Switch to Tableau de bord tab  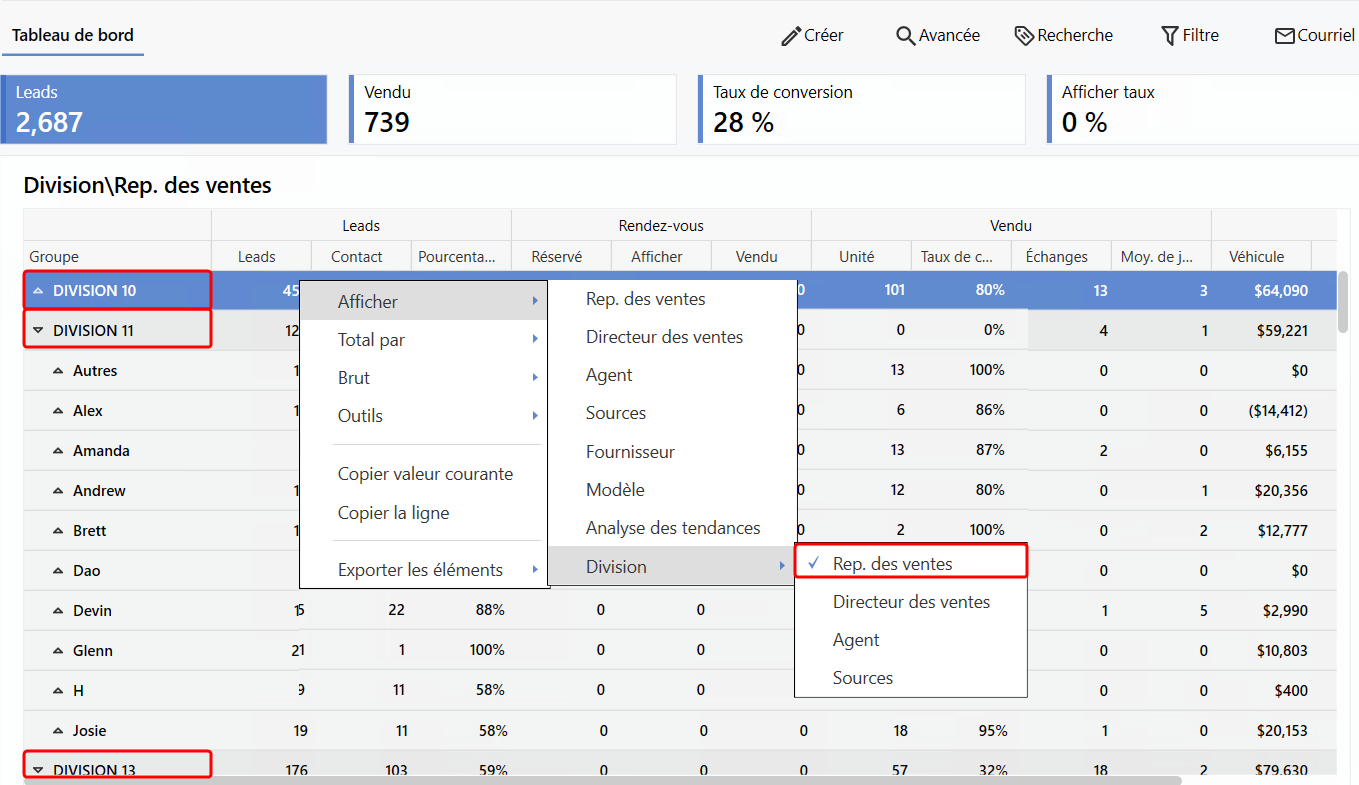(72, 35)
